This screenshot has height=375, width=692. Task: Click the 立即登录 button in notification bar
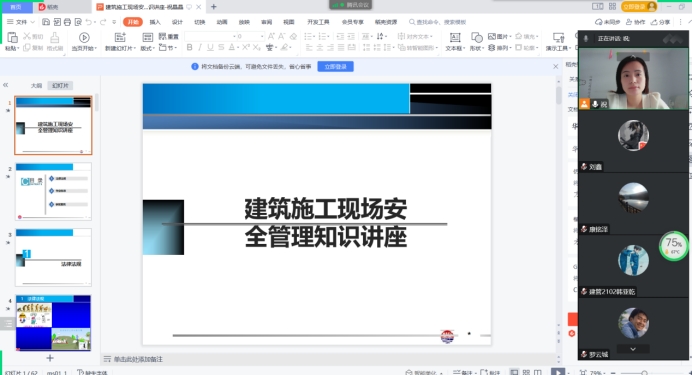coord(335,67)
